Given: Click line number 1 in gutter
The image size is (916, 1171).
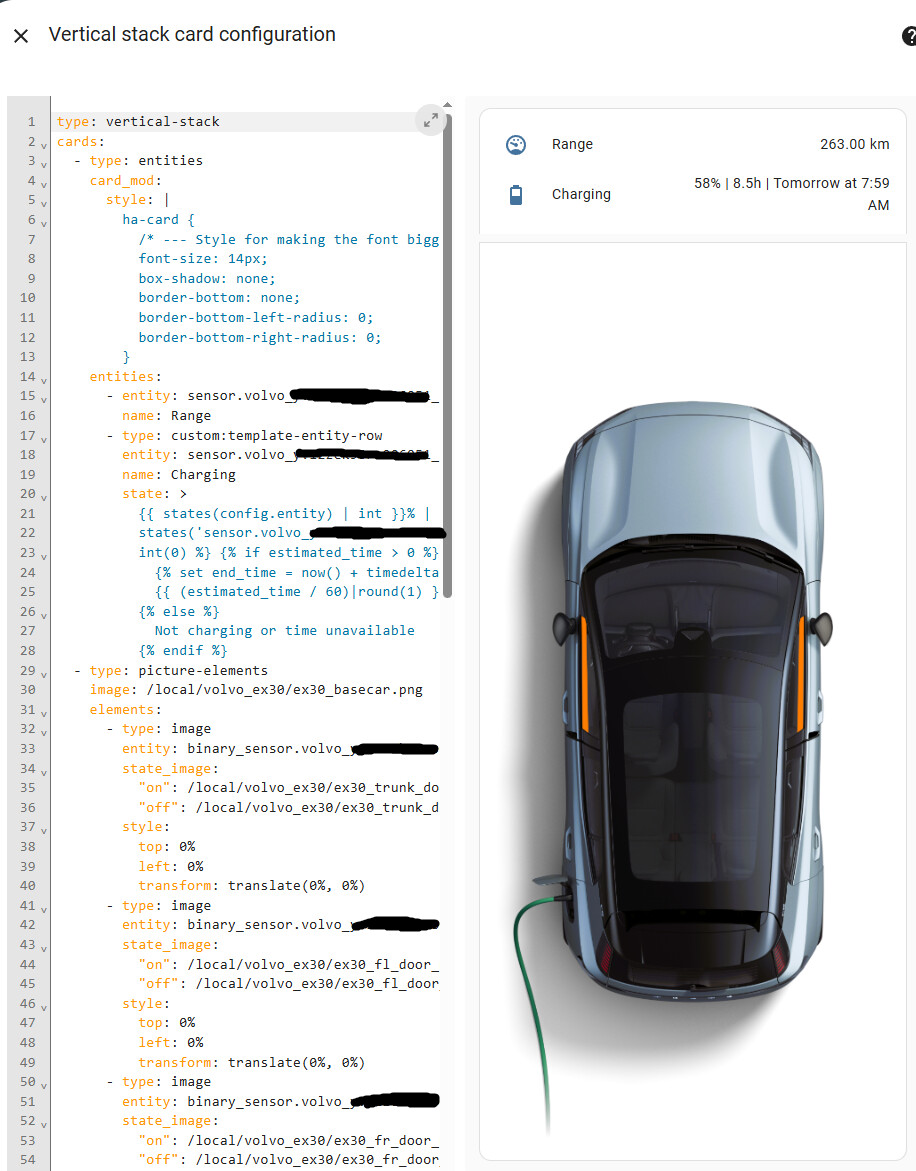Looking at the screenshot, I should (31, 121).
